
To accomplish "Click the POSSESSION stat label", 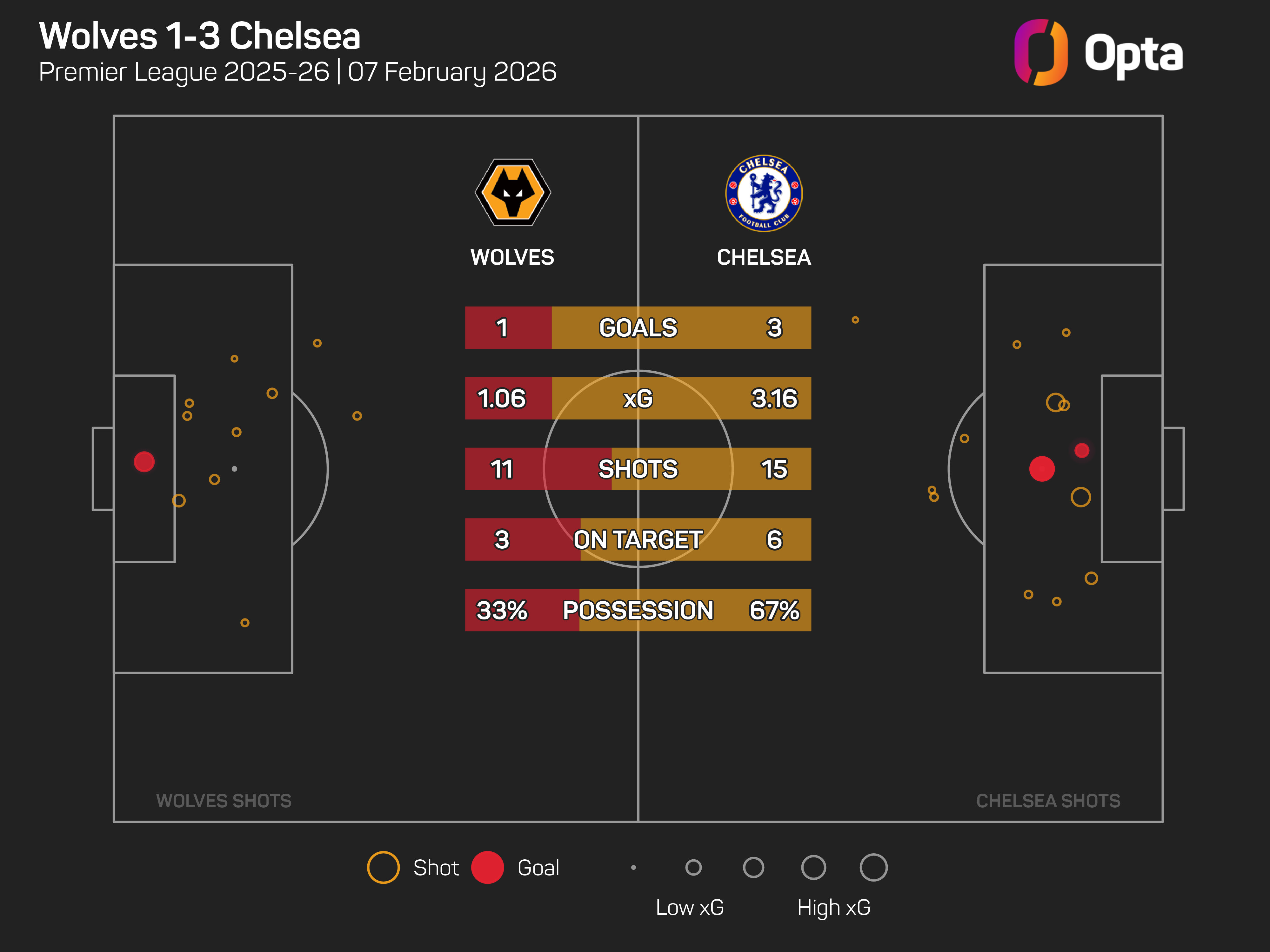I will click(638, 610).
